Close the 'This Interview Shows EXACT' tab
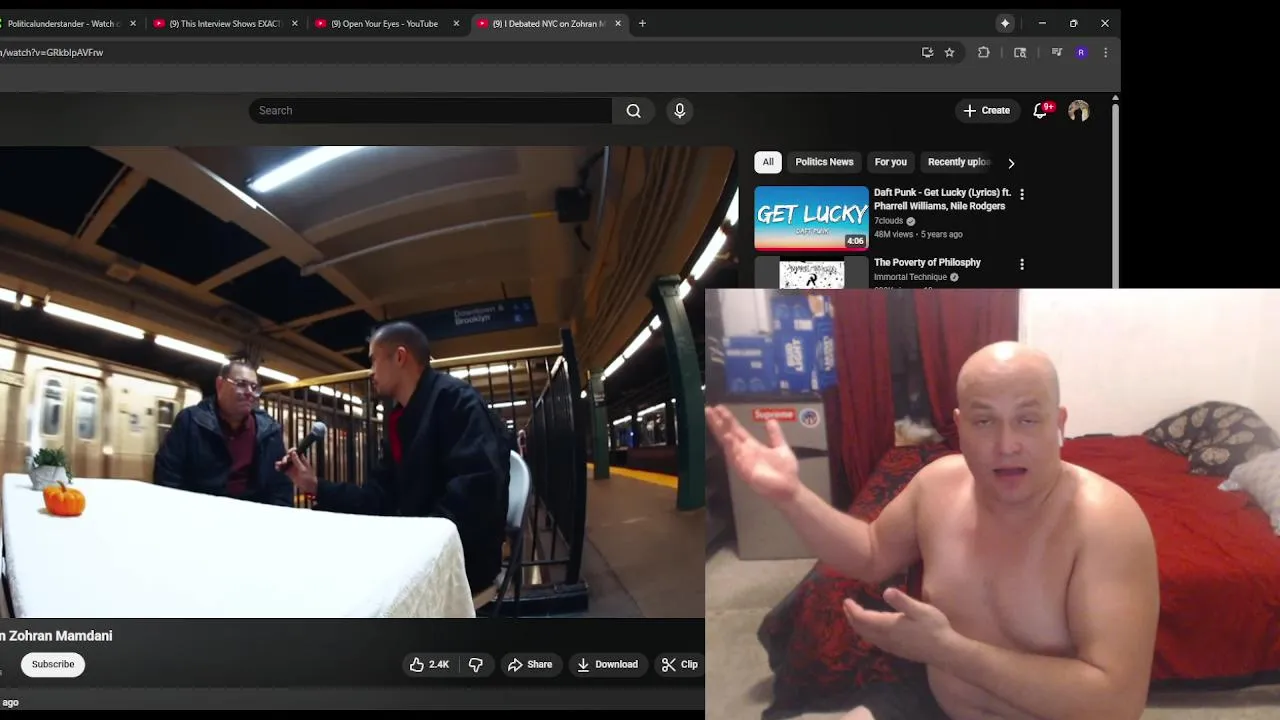 294,23
